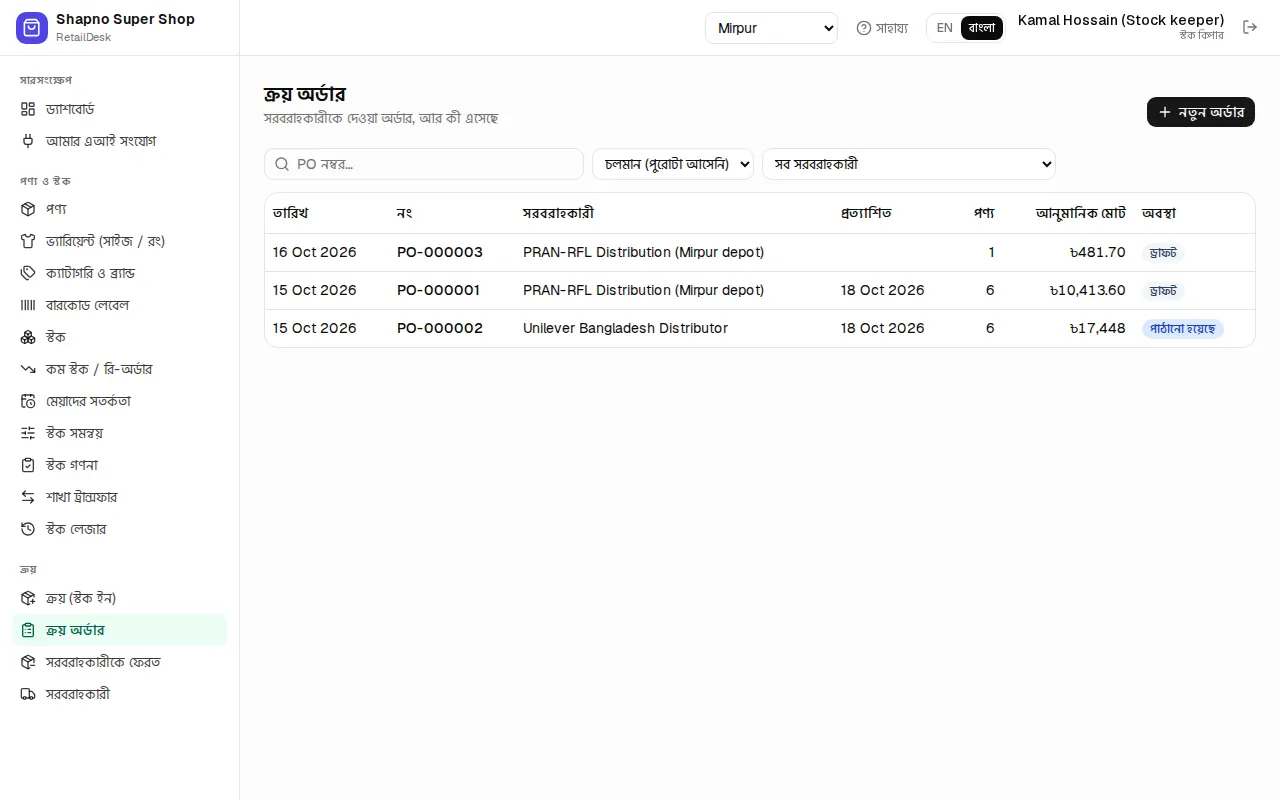Open ক্রয় অর্ডার in the sidebar
1280x800 pixels.
click(119, 630)
